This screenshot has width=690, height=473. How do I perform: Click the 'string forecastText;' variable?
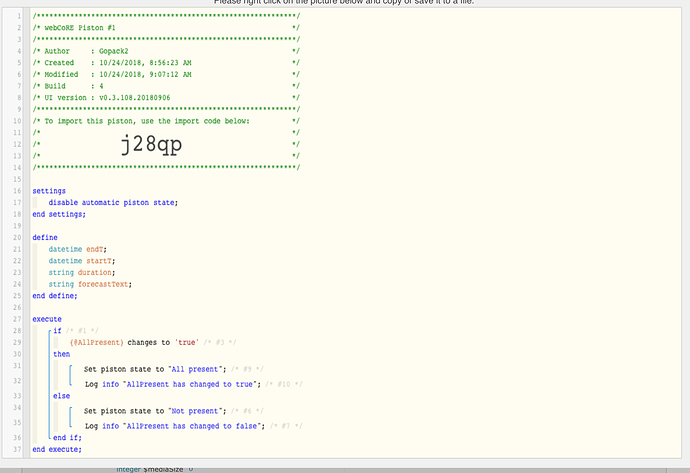pos(90,284)
